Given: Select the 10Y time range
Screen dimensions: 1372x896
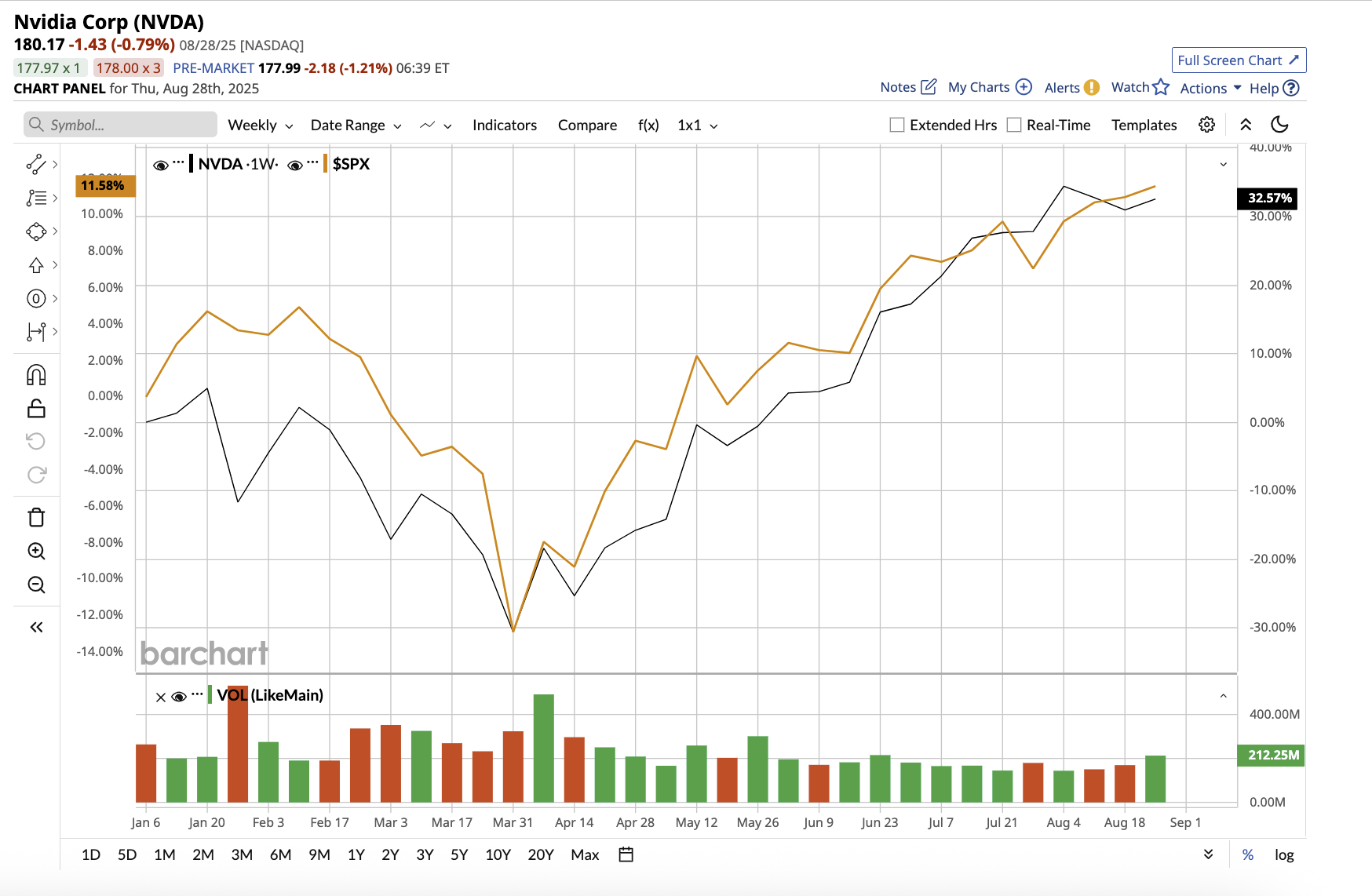Looking at the screenshot, I should pos(498,854).
